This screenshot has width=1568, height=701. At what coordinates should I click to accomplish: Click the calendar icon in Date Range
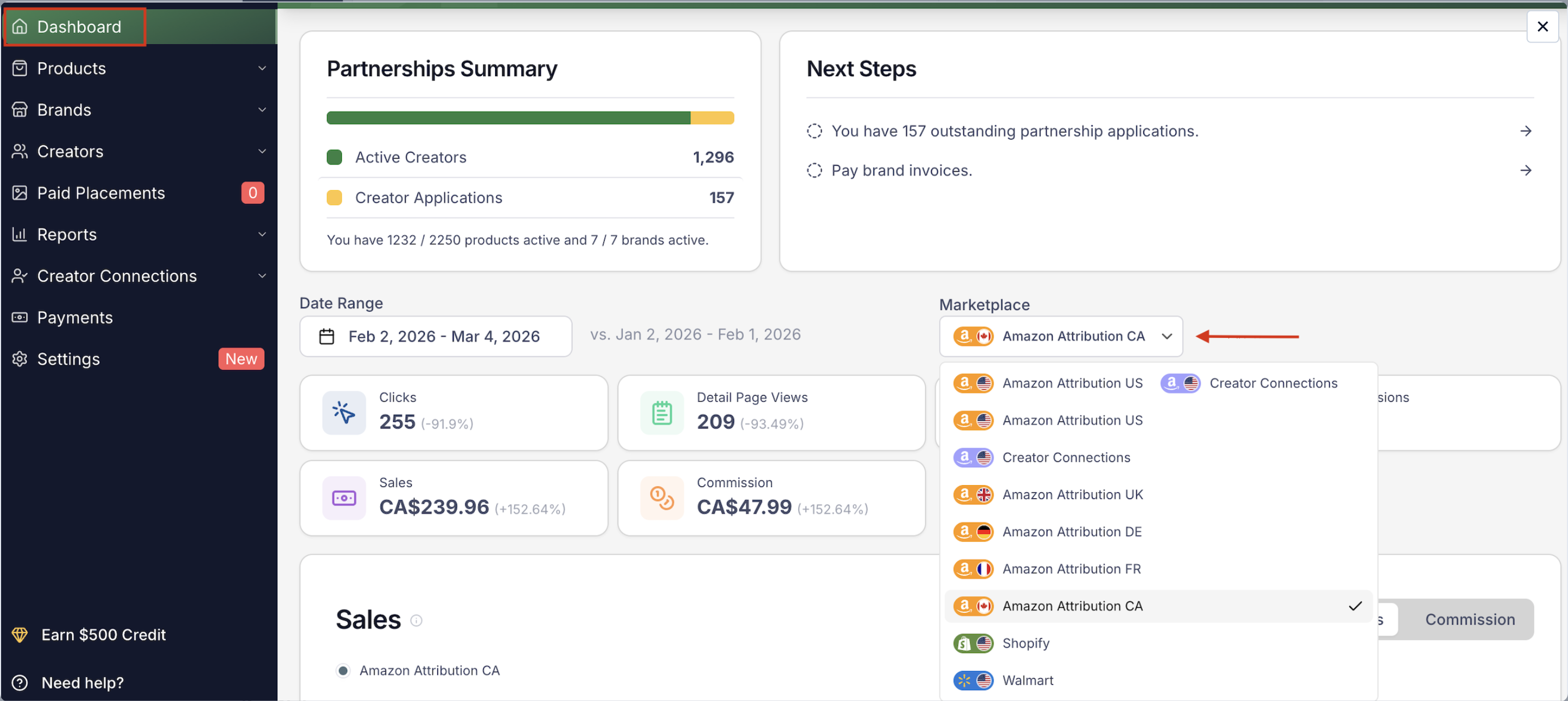[x=327, y=336]
